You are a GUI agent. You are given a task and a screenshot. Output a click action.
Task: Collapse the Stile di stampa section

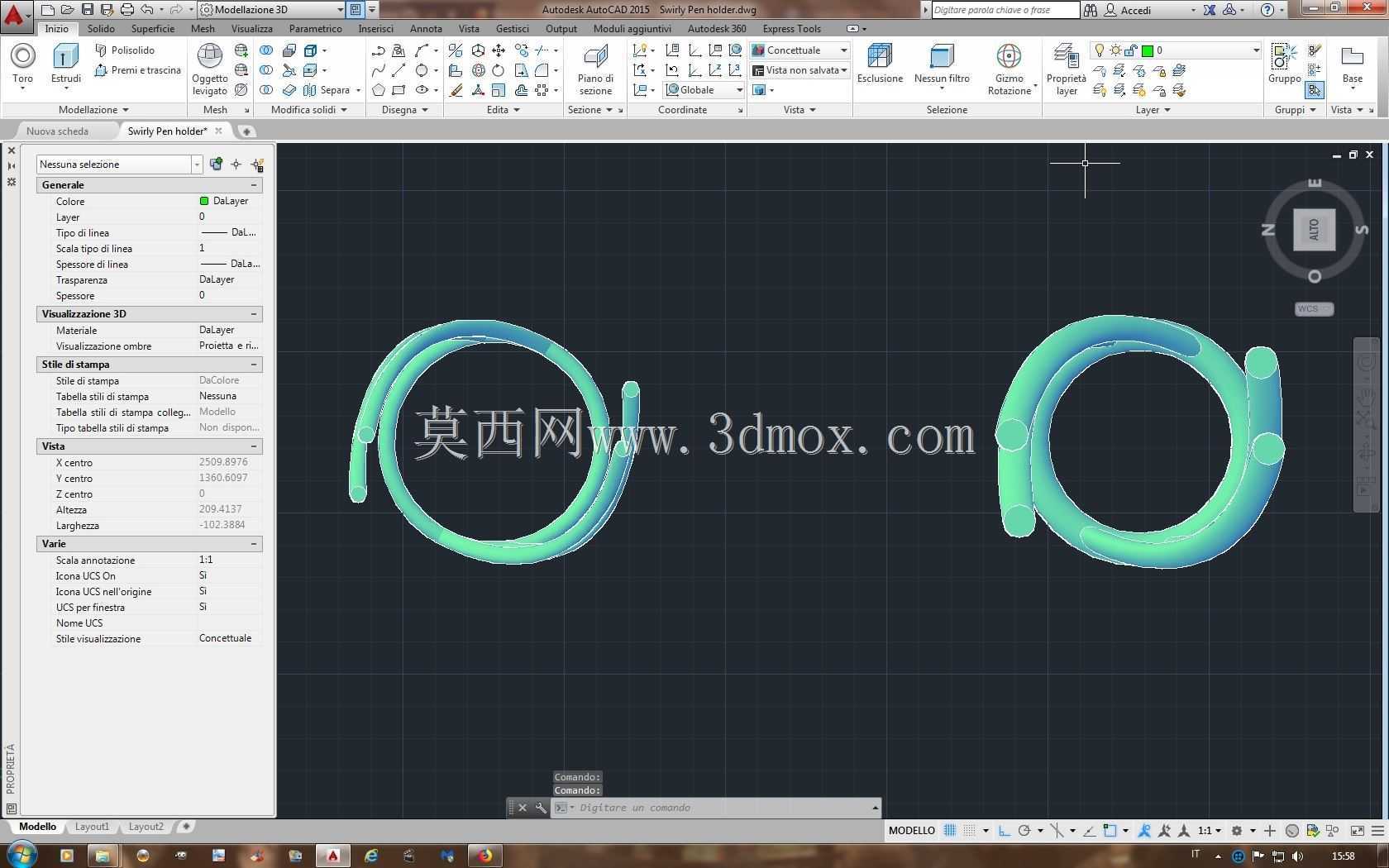click(254, 365)
